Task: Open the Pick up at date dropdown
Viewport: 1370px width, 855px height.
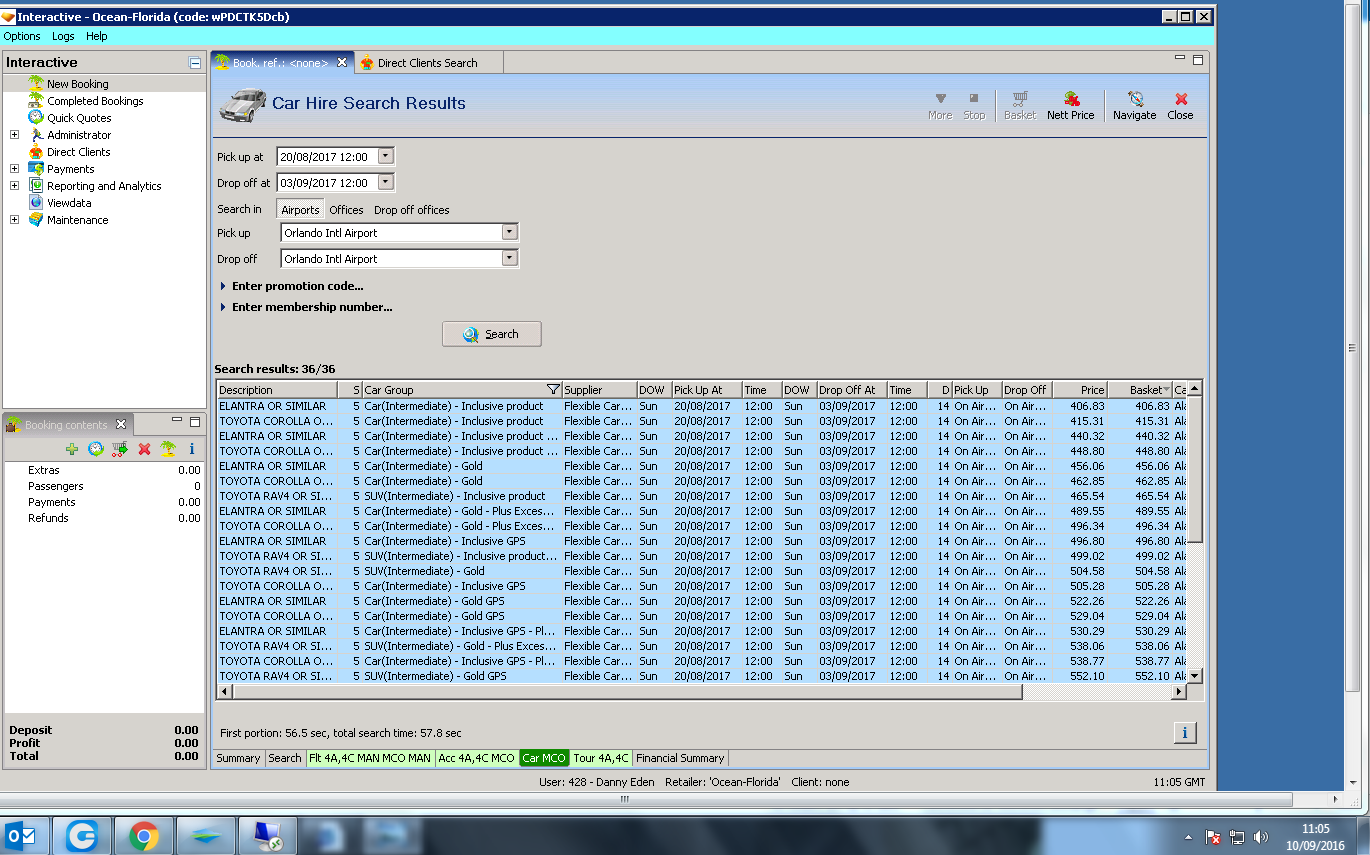Action: click(x=386, y=157)
